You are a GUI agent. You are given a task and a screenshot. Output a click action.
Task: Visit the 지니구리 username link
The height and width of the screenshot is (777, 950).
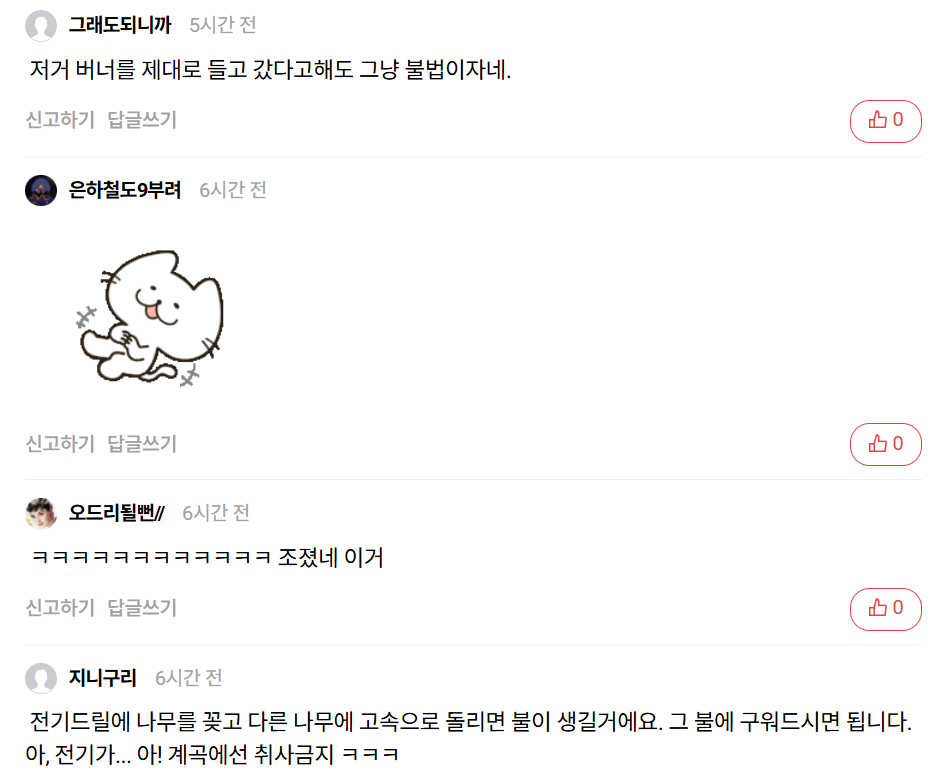(x=102, y=678)
